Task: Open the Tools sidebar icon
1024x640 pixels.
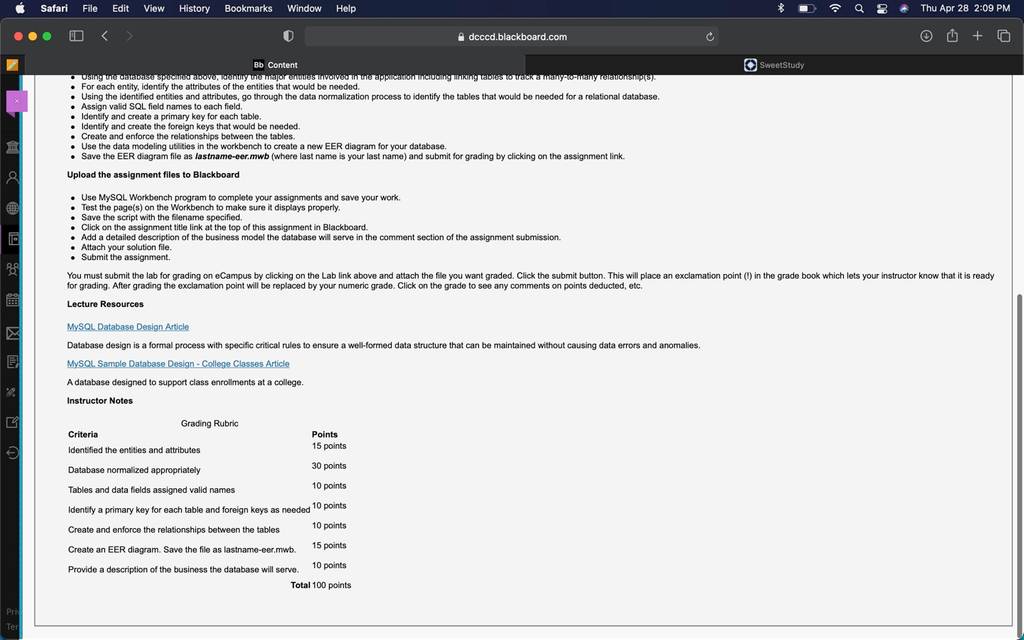Action: coord(12,392)
